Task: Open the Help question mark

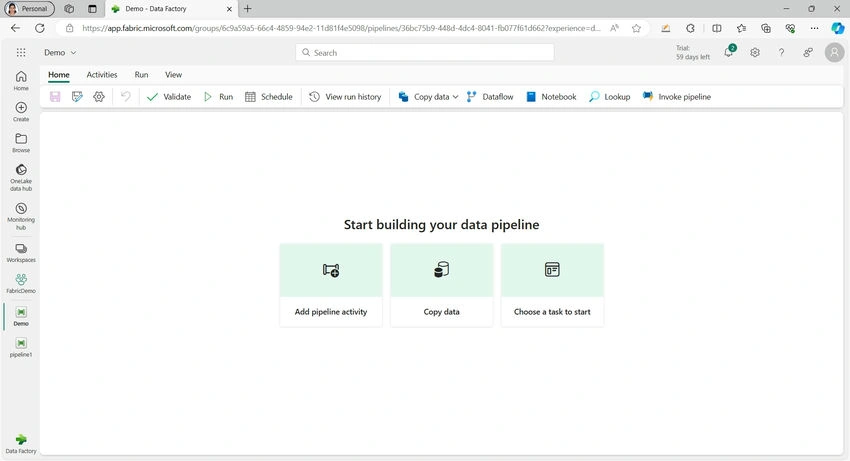Action: pyautogui.click(x=781, y=53)
